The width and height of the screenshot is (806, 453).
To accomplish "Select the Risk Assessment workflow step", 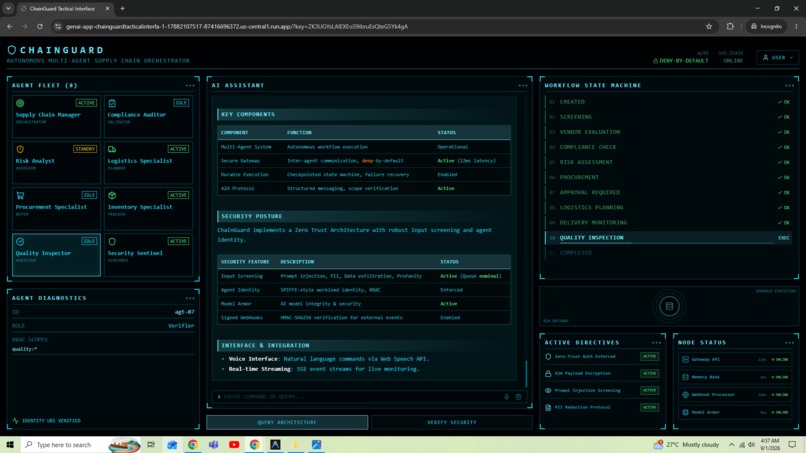I will click(670, 162).
